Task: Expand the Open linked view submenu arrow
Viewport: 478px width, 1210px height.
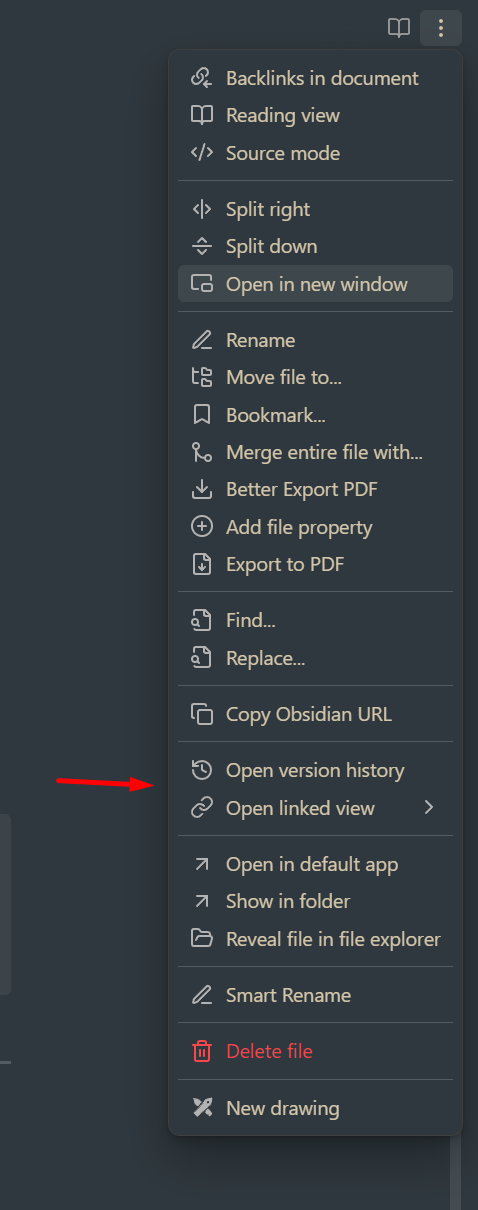Action: click(429, 807)
